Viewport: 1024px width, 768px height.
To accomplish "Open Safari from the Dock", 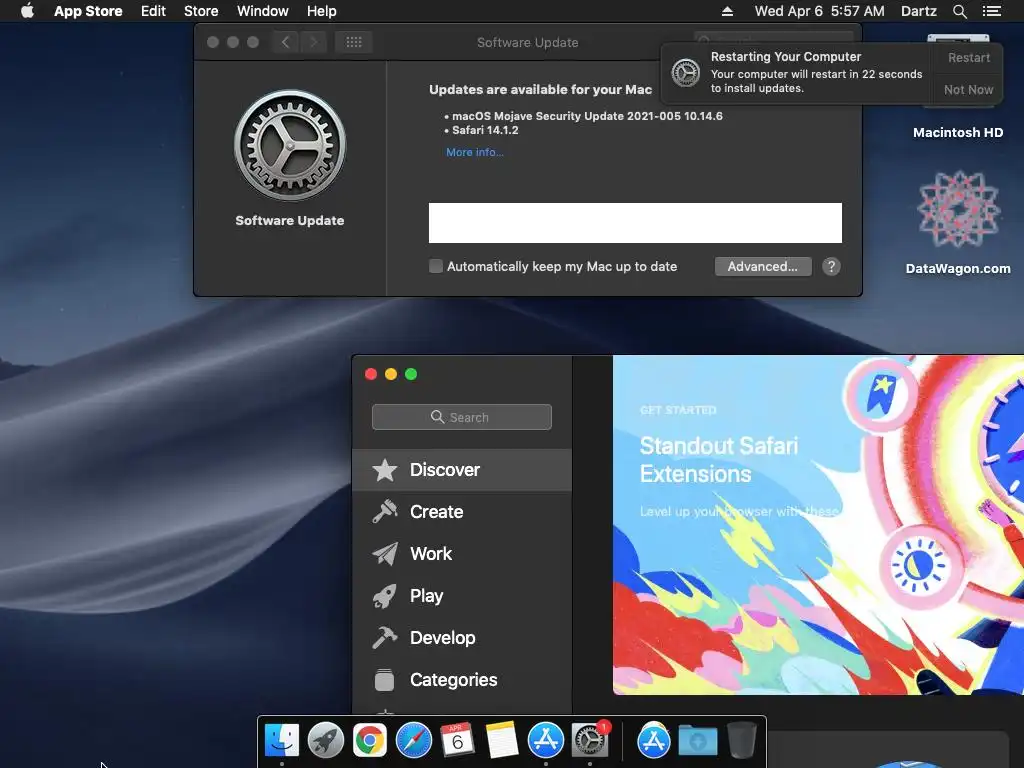I will (x=413, y=741).
